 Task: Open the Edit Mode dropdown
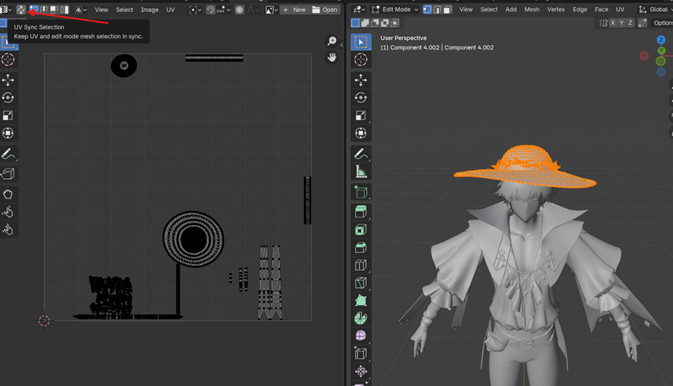click(x=394, y=9)
